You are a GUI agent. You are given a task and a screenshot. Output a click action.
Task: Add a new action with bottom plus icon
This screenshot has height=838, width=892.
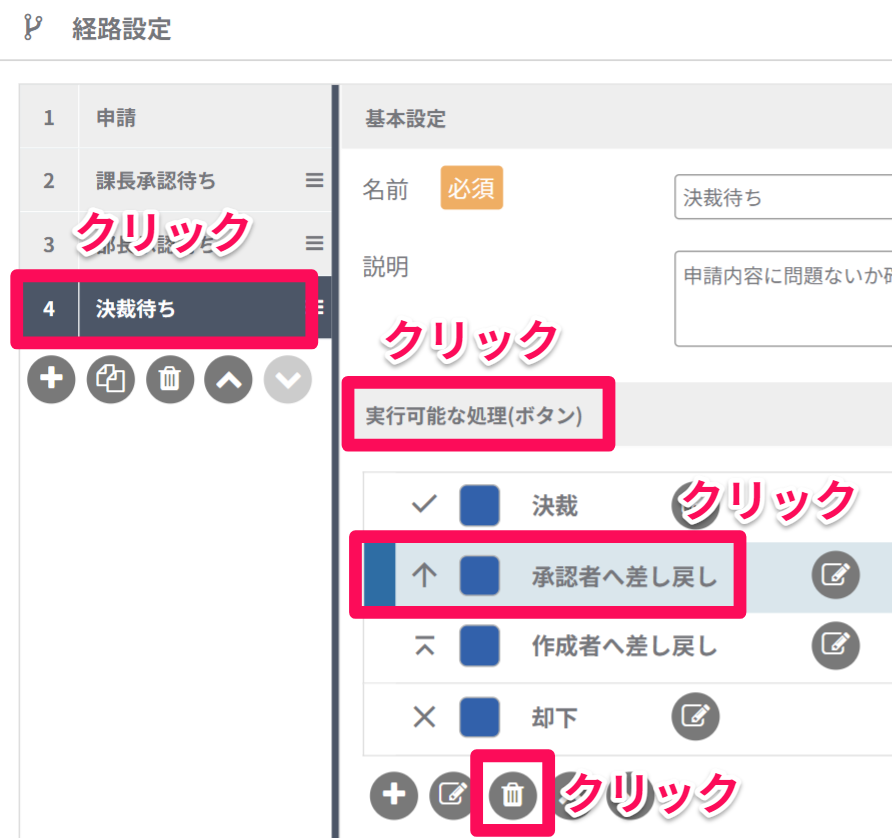(x=394, y=795)
